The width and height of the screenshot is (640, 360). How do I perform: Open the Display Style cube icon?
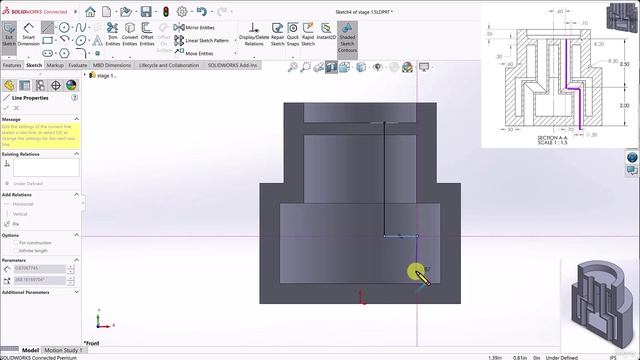pos(361,67)
